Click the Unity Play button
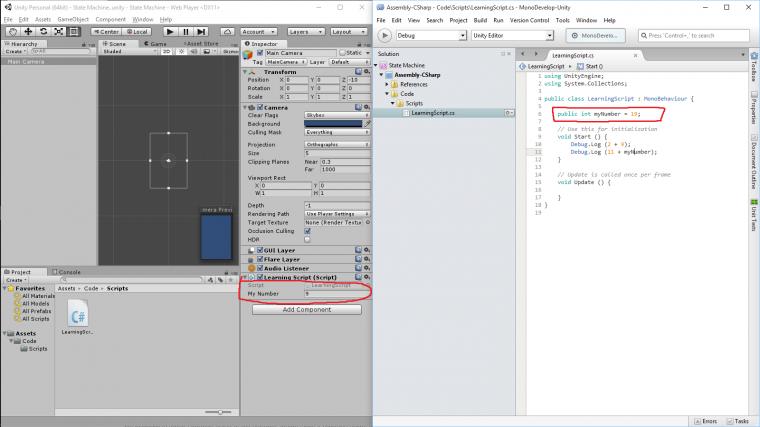 point(170,32)
